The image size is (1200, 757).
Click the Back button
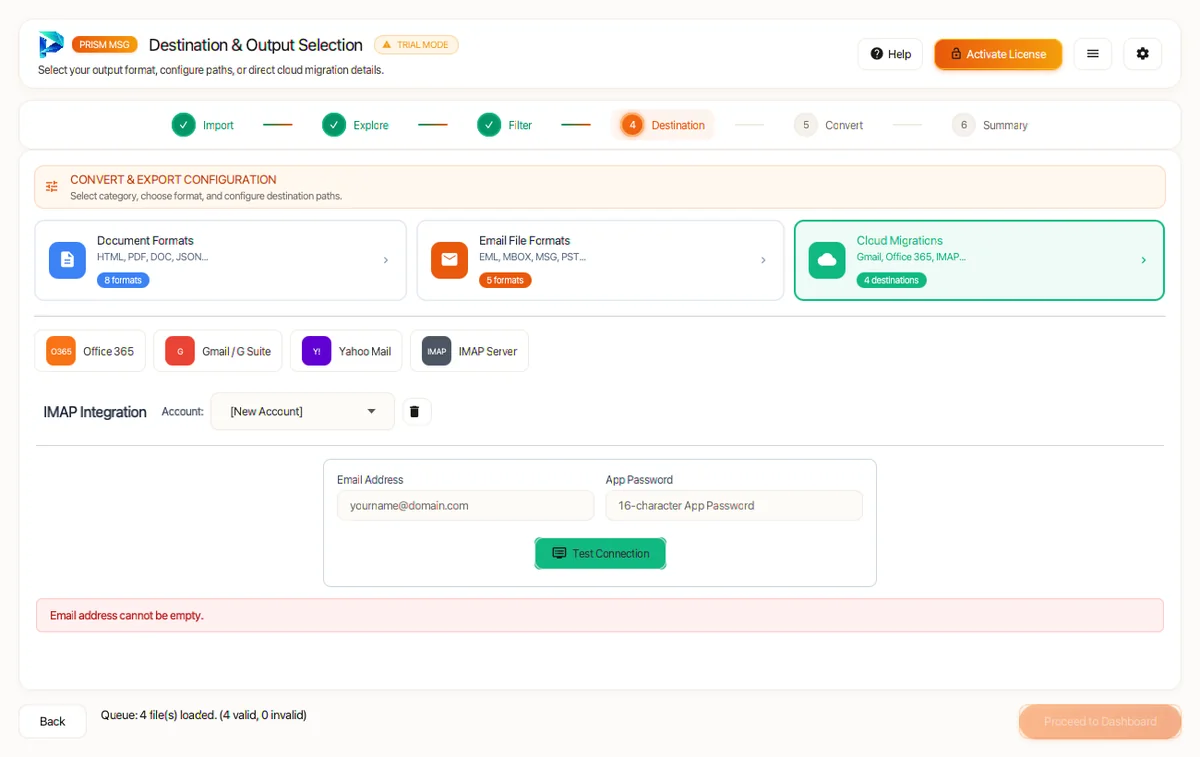(x=52, y=721)
